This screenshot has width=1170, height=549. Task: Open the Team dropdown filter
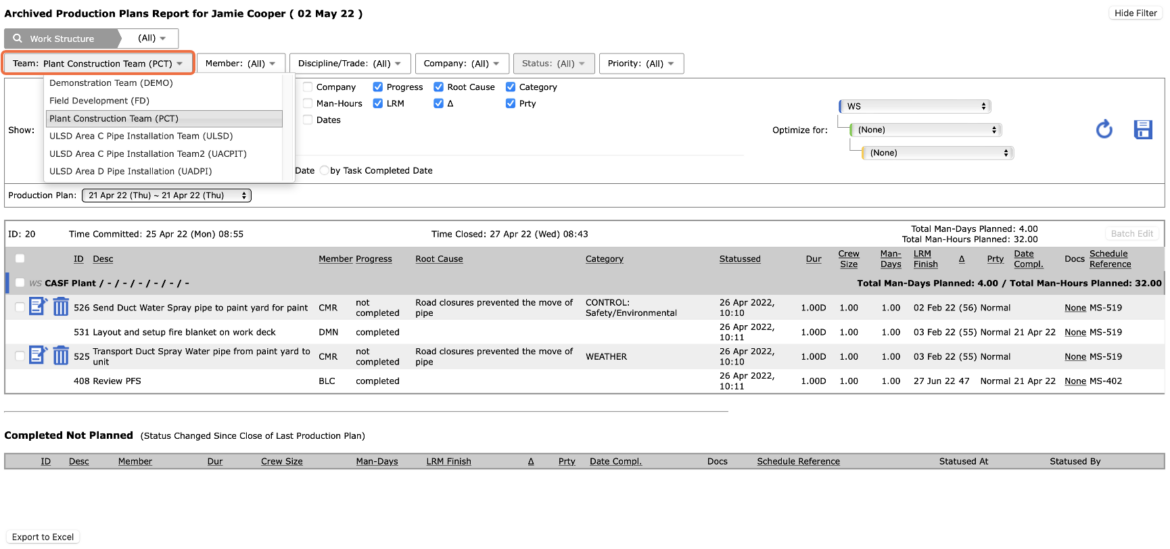click(98, 63)
